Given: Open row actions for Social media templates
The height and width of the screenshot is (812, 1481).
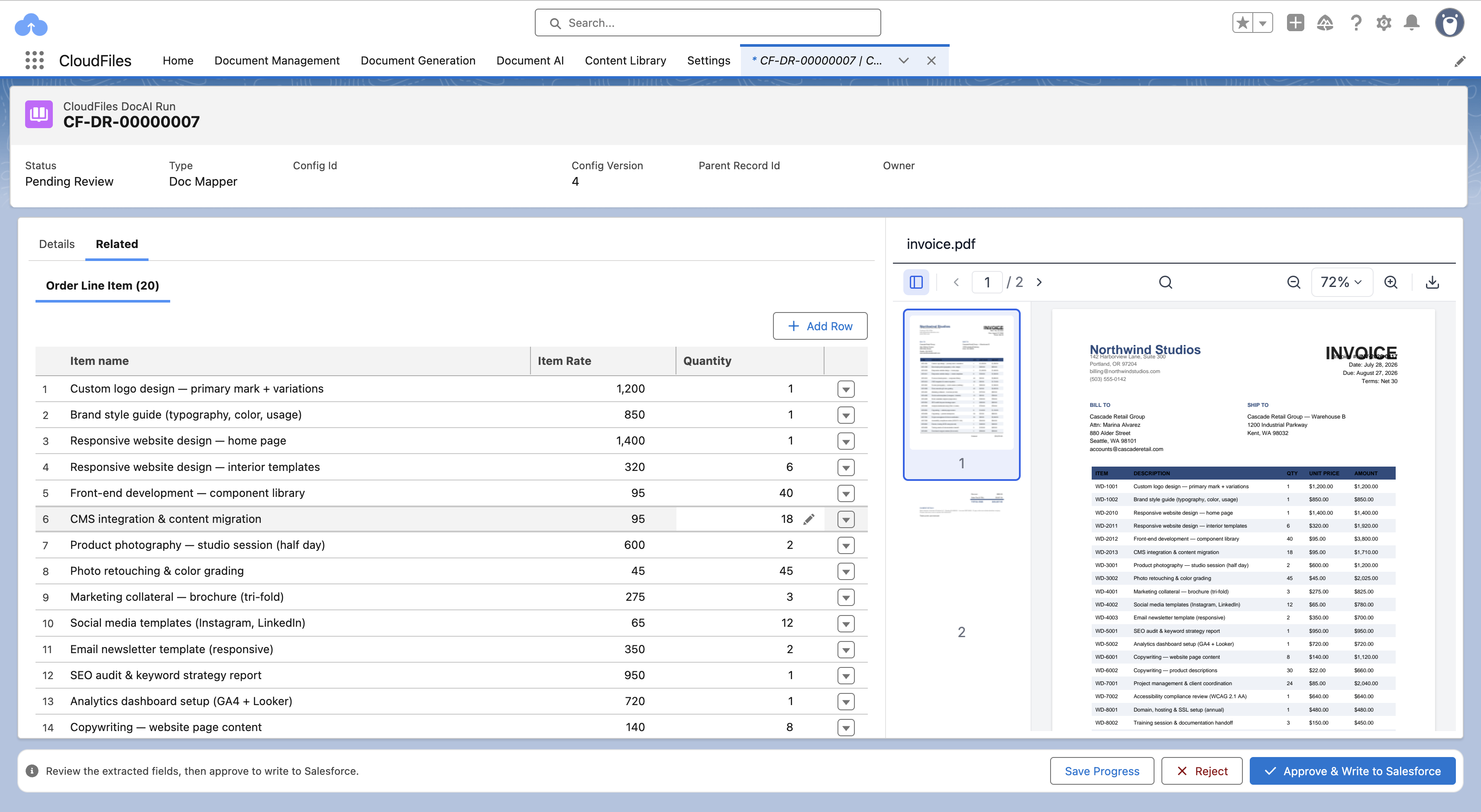Looking at the screenshot, I should click(846, 623).
